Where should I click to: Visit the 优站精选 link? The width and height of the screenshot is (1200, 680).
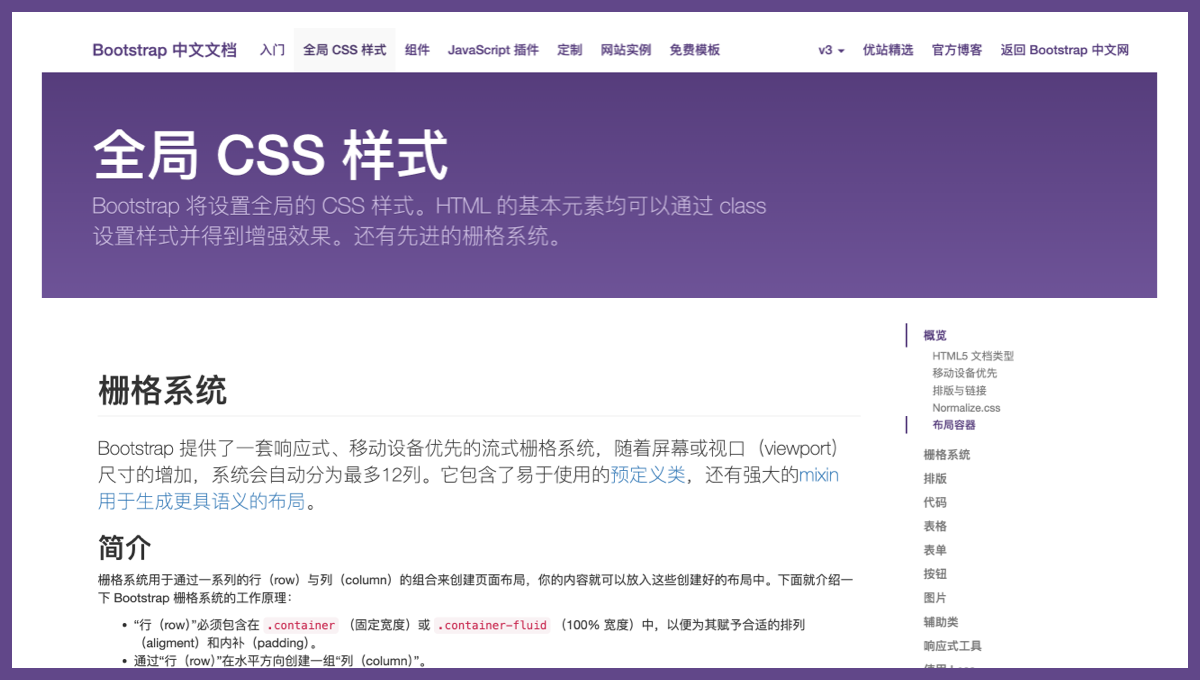click(x=888, y=50)
